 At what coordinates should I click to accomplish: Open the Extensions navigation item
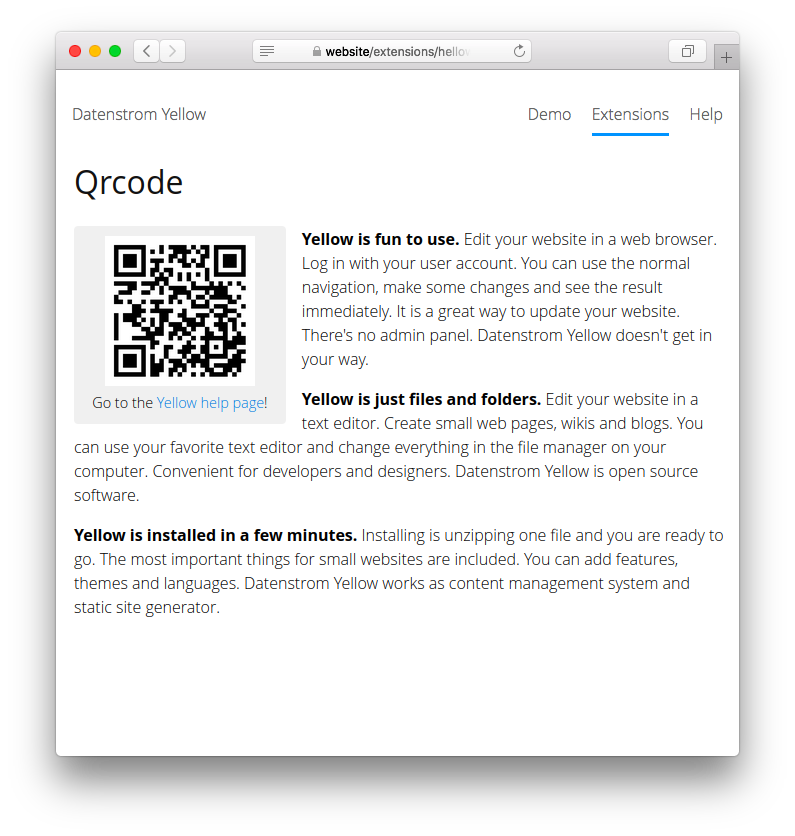click(x=630, y=114)
